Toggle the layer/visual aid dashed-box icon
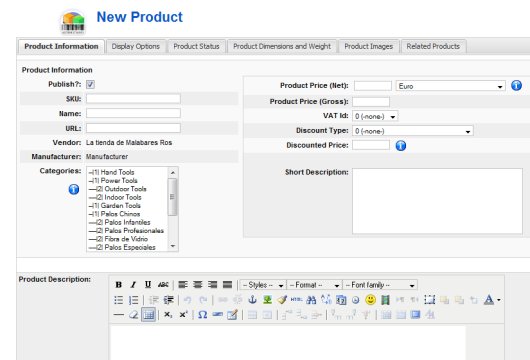This screenshot has height=360, width=530. point(430,300)
